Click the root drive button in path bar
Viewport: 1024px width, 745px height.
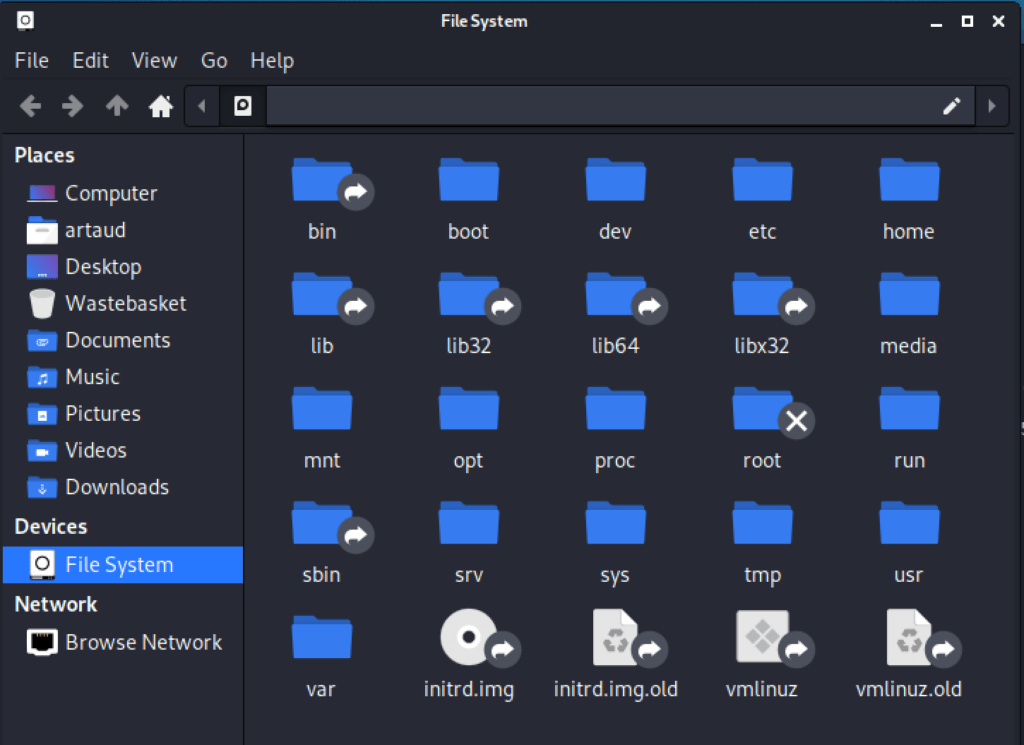click(x=243, y=106)
